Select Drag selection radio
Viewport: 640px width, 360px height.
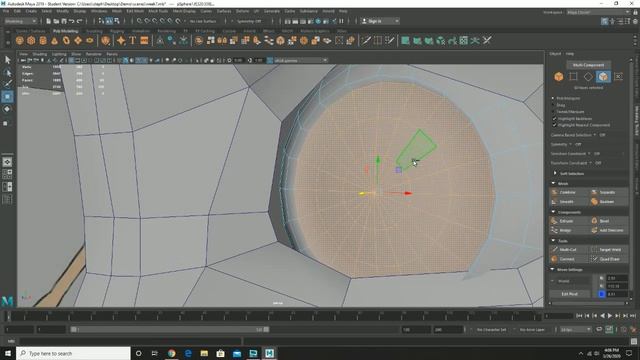click(553, 105)
